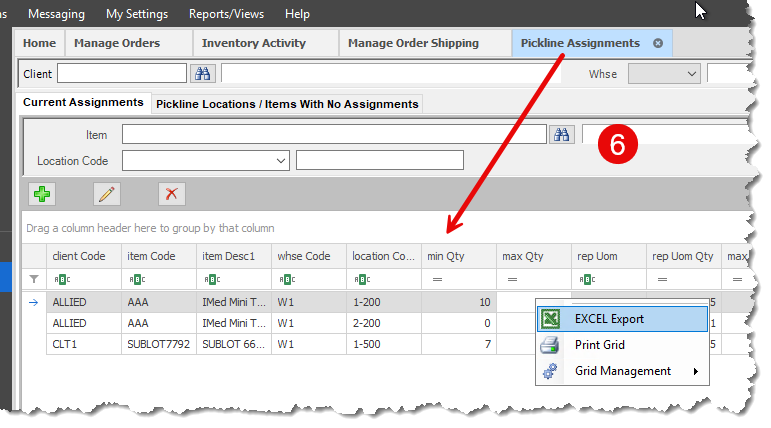The image size is (771, 428).
Task: Expand Grid Management submenu
Action: [x=622, y=371]
